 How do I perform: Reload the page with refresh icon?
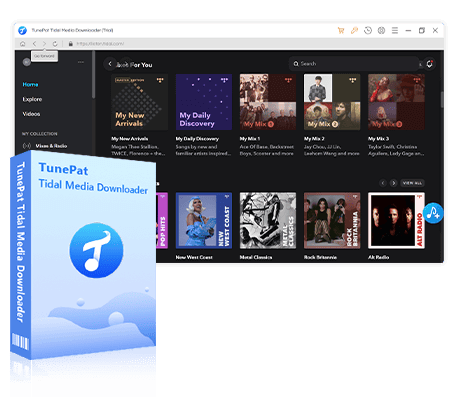pyautogui.click(x=55, y=44)
